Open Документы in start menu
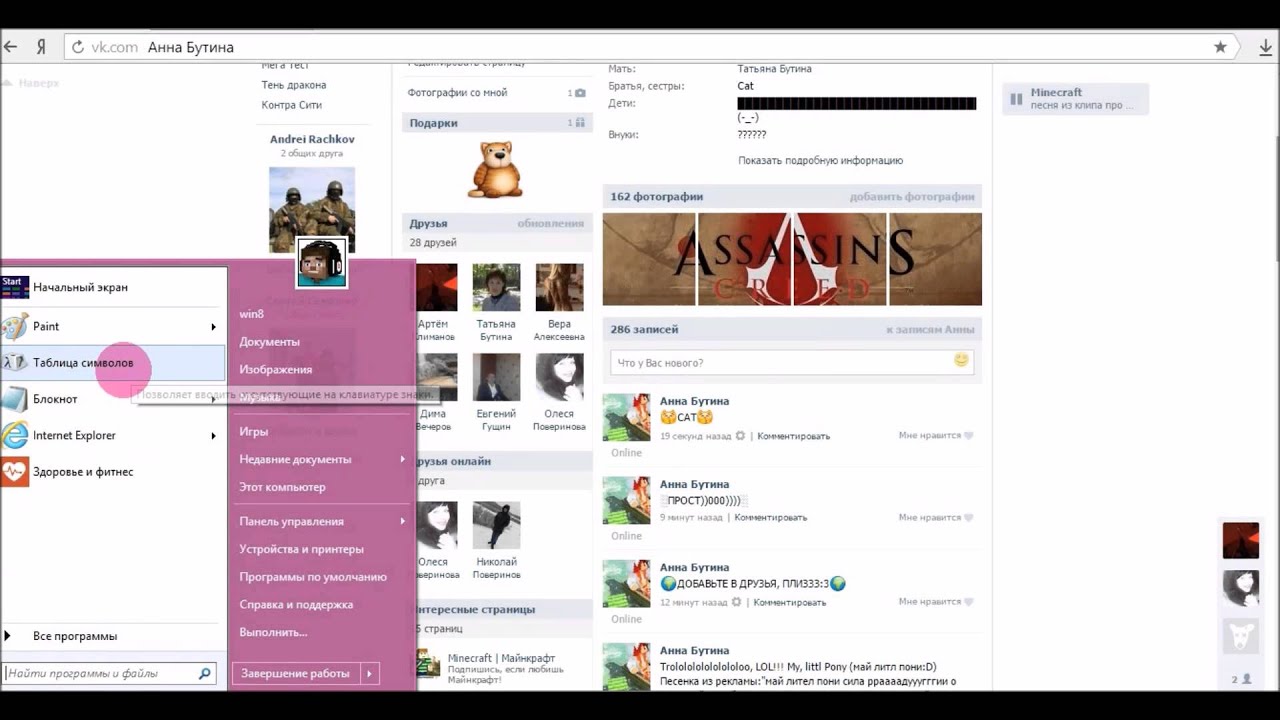The height and width of the screenshot is (720, 1280). coord(269,342)
